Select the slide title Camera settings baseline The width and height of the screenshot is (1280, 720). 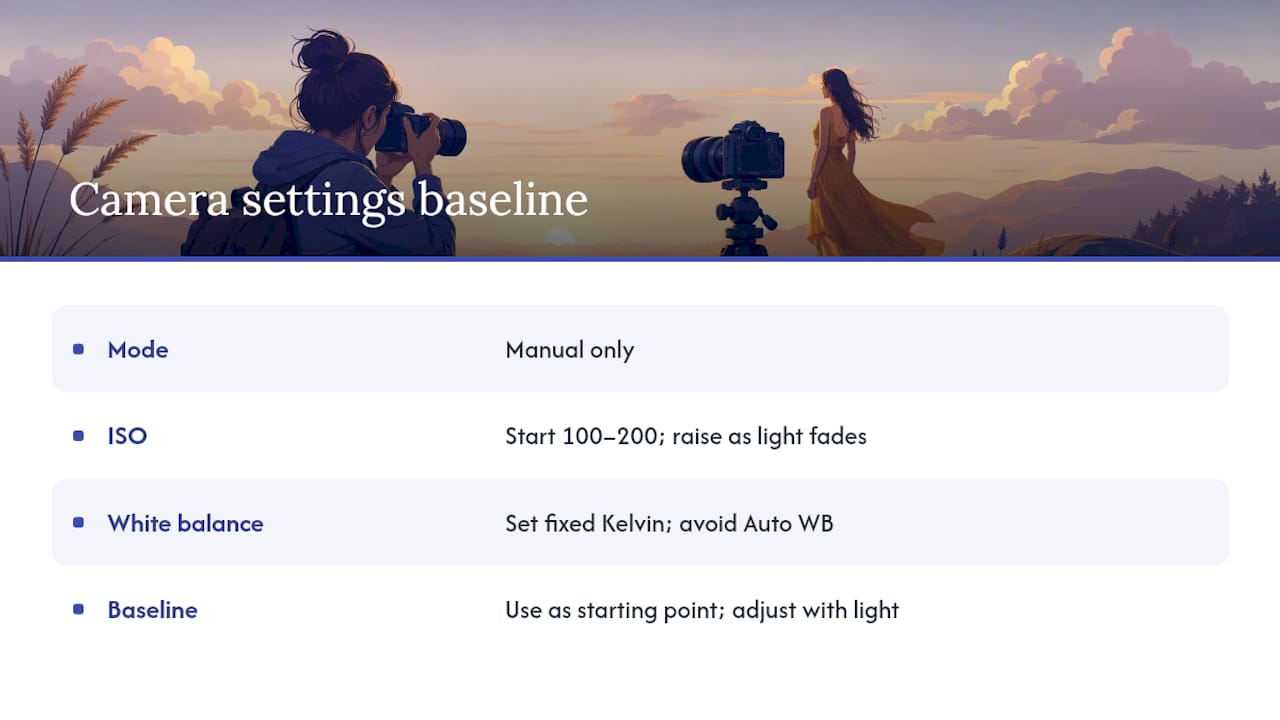328,200
